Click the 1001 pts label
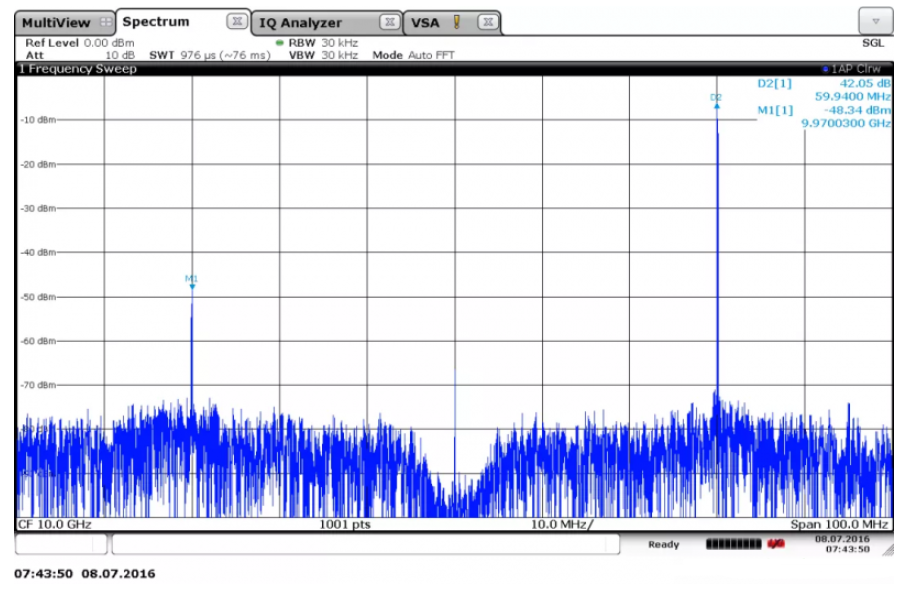Image resolution: width=914 pixels, height=593 pixels. click(x=344, y=524)
